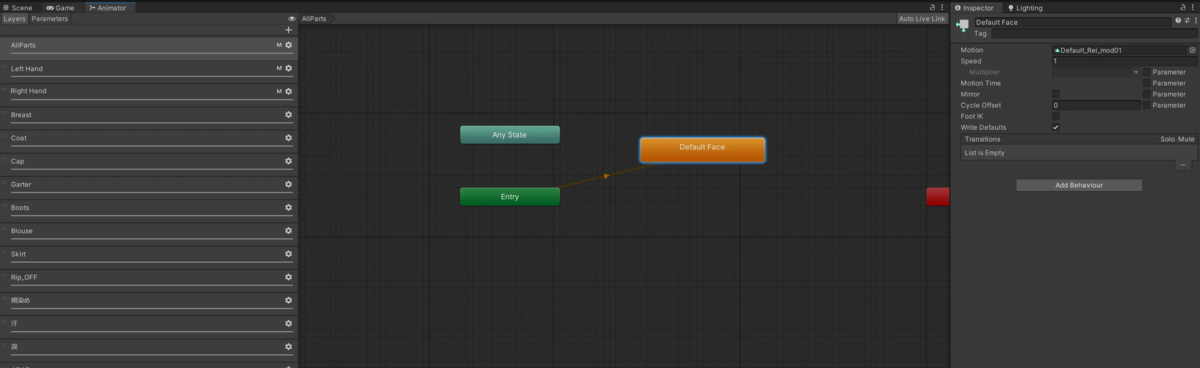Viewport: 1200px width, 368px height.
Task: Select the Skirt layer row
Action: (148, 255)
